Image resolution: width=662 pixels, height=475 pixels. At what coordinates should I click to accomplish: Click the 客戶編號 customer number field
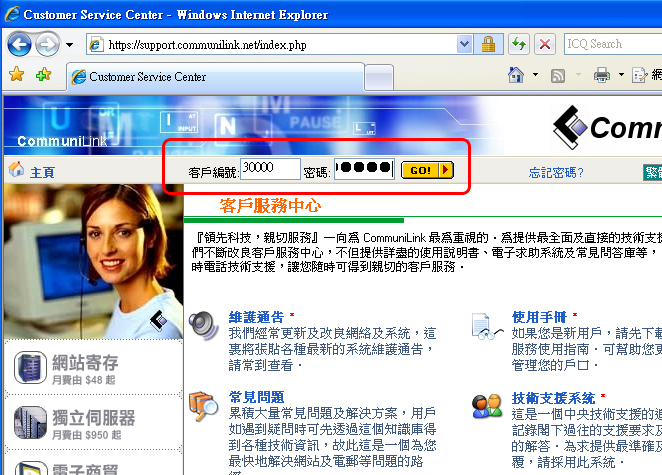coord(270,169)
